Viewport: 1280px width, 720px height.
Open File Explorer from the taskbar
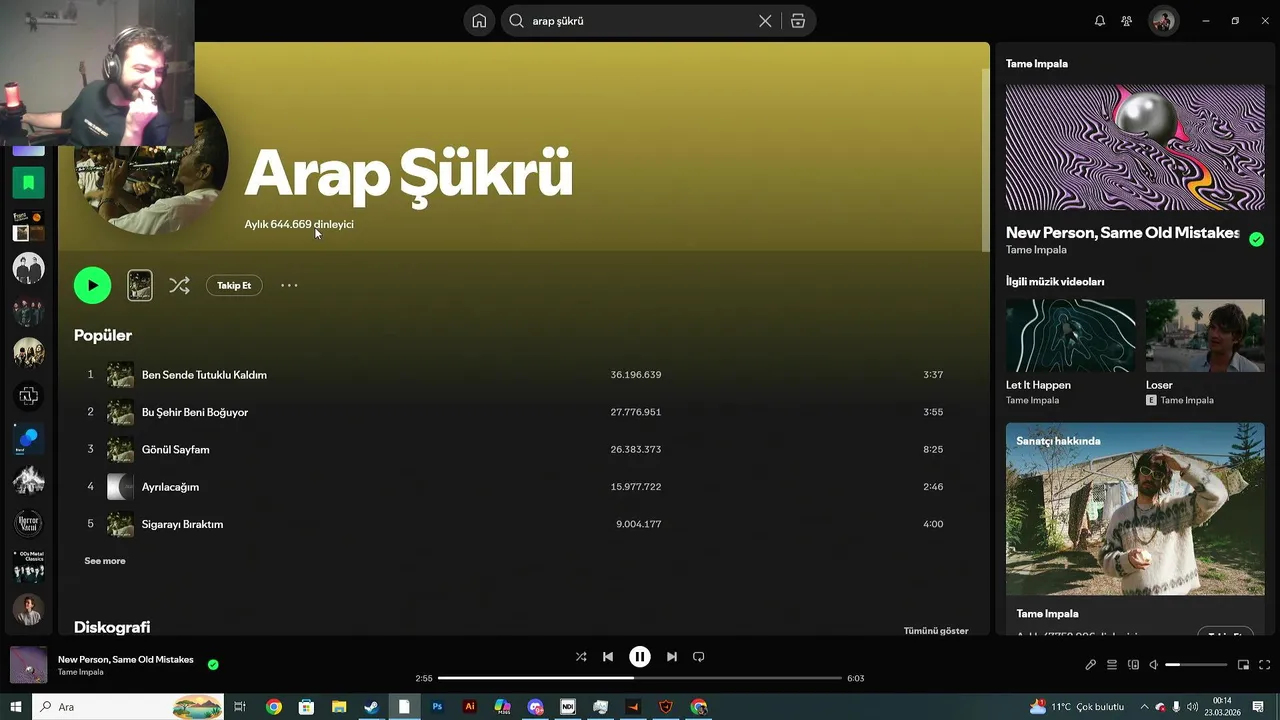tap(339, 707)
